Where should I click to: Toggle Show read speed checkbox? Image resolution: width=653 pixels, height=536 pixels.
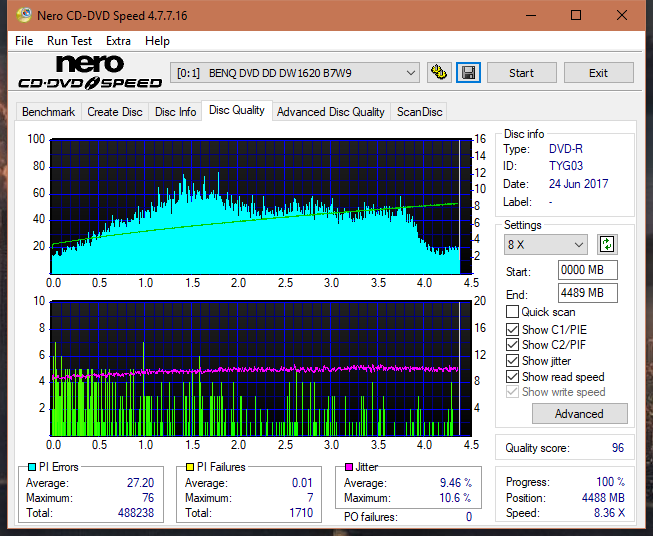[x=512, y=376]
